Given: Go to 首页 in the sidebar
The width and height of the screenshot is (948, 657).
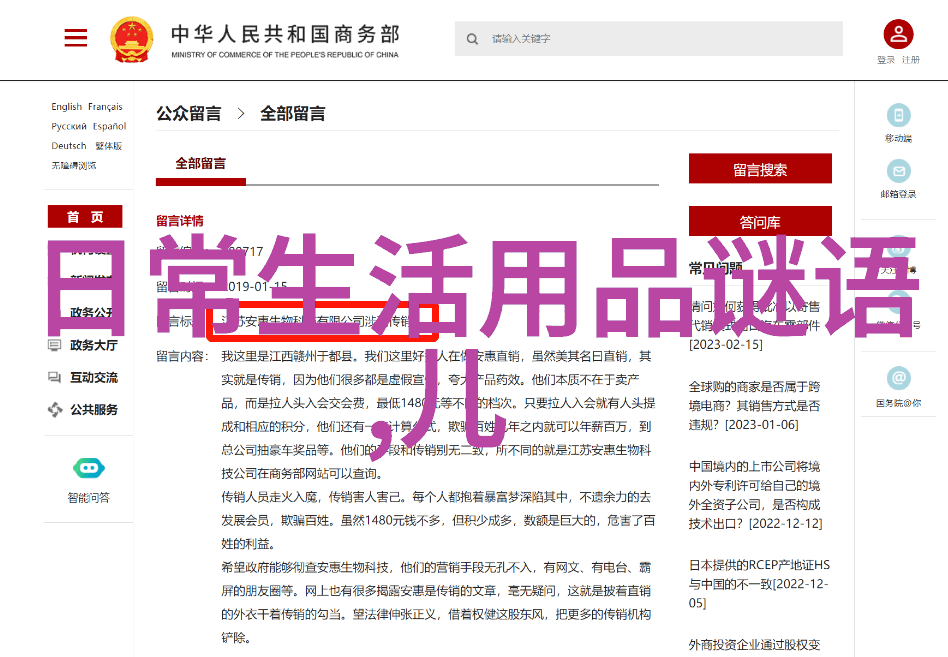Looking at the screenshot, I should pos(84,217).
